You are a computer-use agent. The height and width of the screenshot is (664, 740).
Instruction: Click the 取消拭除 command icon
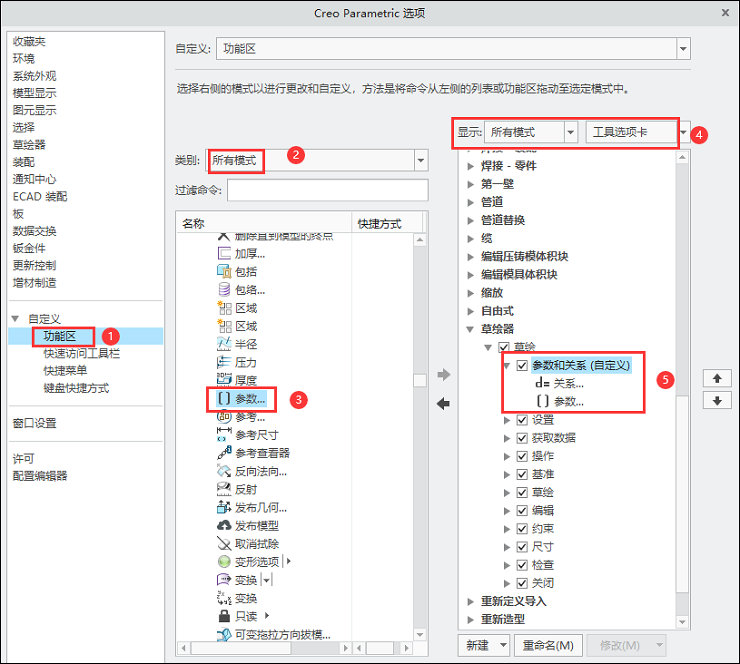pos(224,544)
